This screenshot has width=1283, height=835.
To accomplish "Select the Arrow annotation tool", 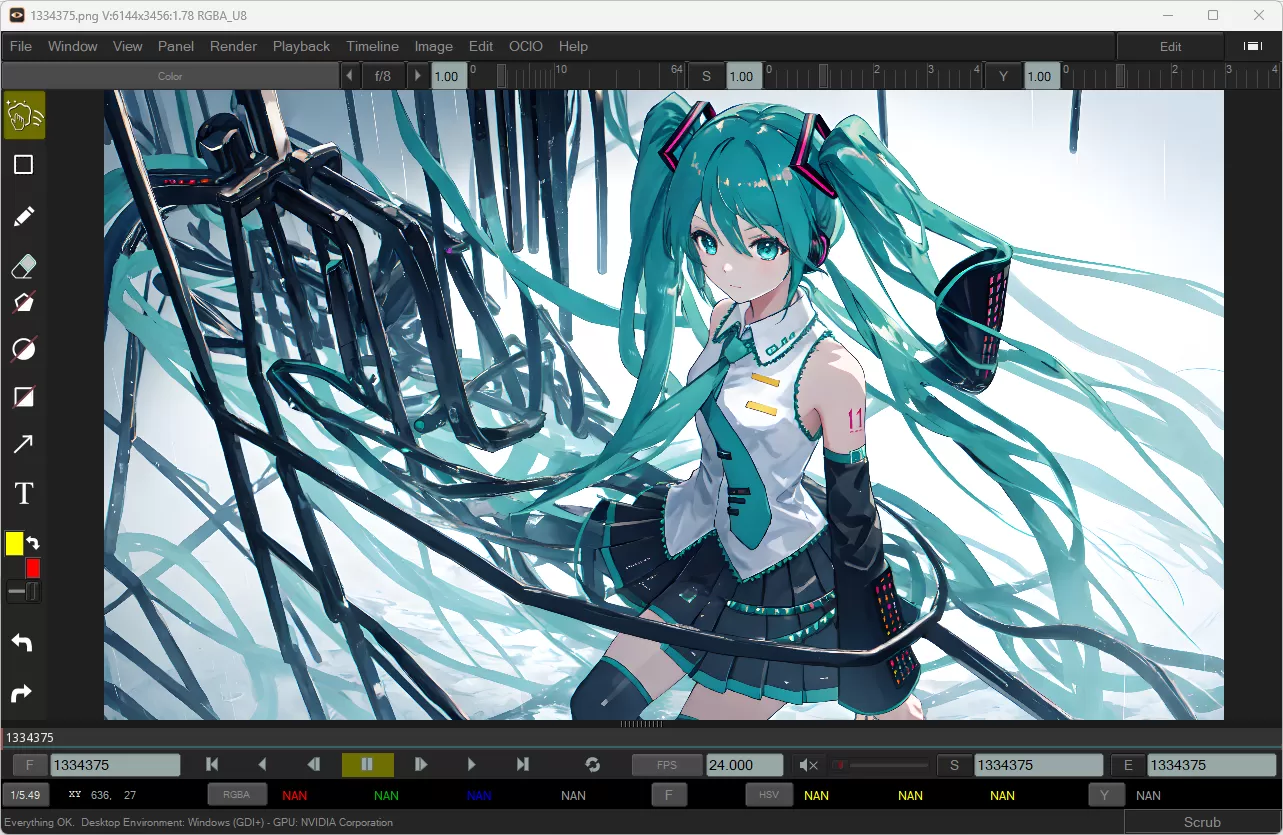I will click(x=23, y=443).
